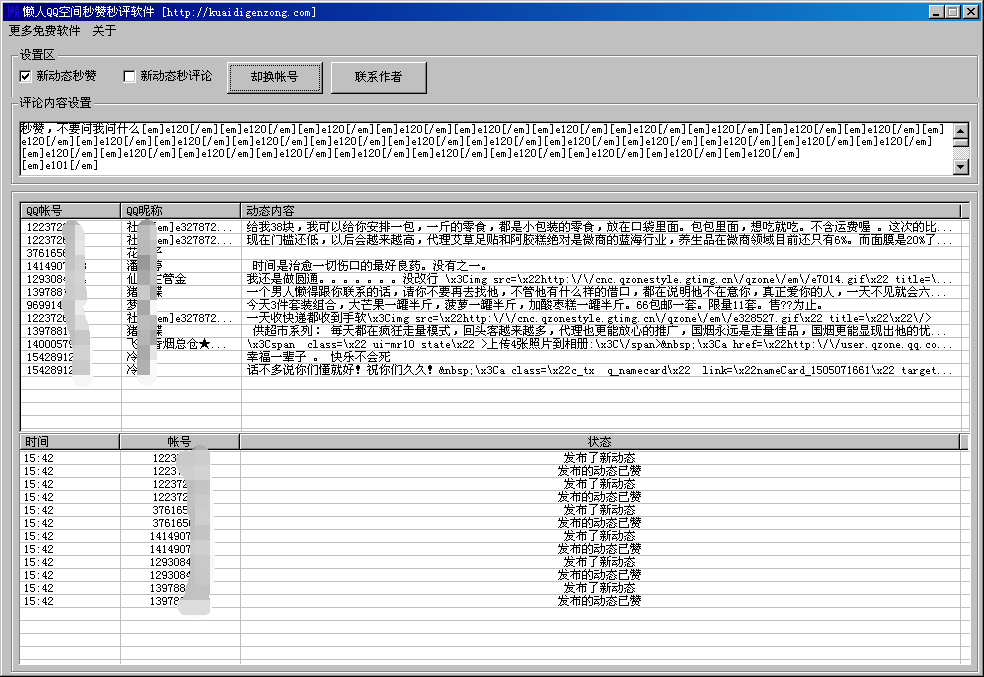
Task: Click the QQ昵称 column header
Action: (x=180, y=211)
